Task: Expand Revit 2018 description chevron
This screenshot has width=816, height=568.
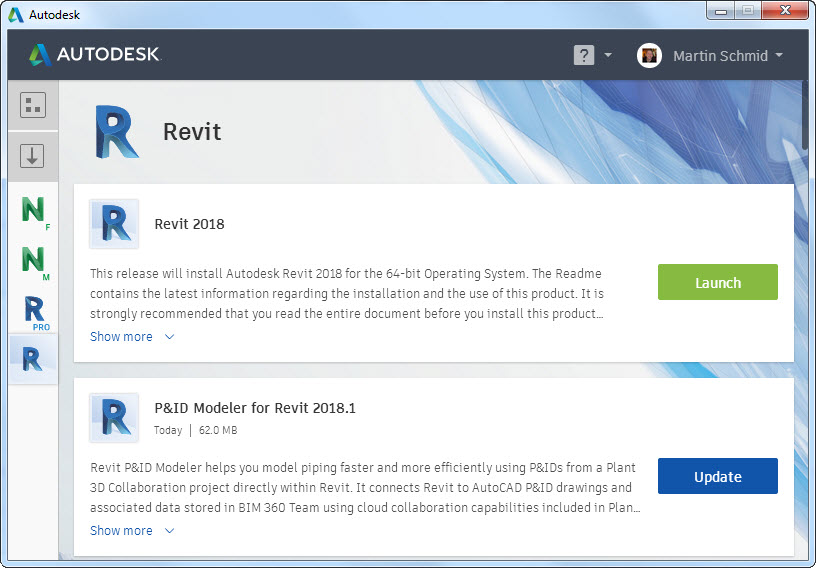Action: (x=169, y=337)
